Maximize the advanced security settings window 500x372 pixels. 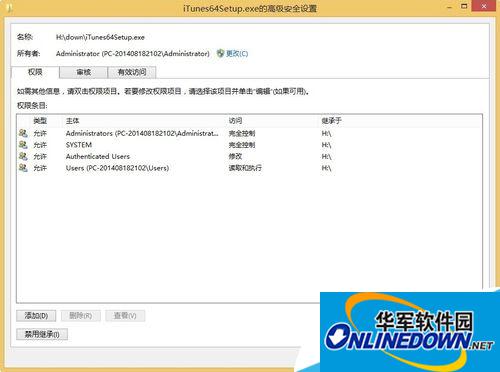464,6
